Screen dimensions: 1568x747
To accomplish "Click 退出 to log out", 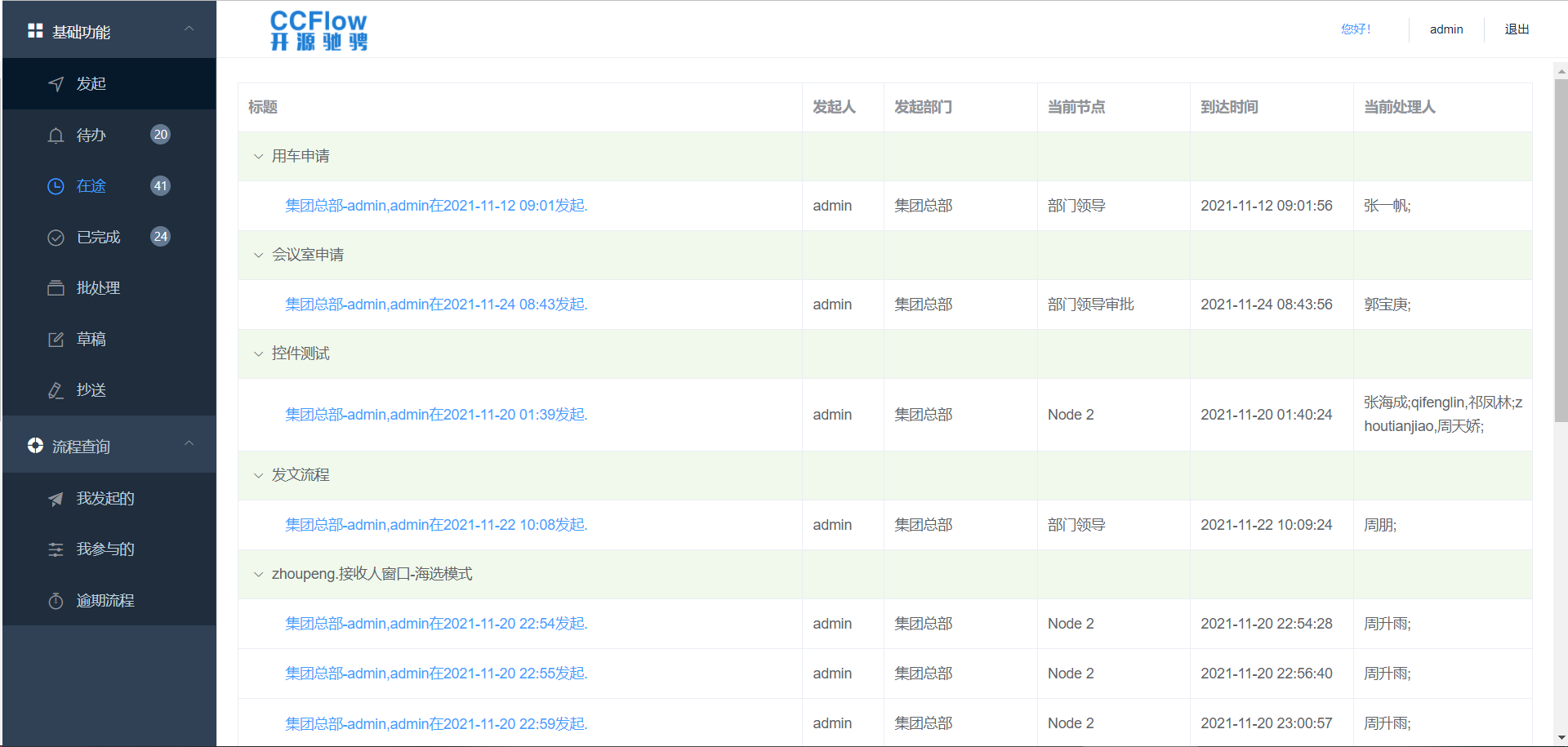I will point(1517,29).
